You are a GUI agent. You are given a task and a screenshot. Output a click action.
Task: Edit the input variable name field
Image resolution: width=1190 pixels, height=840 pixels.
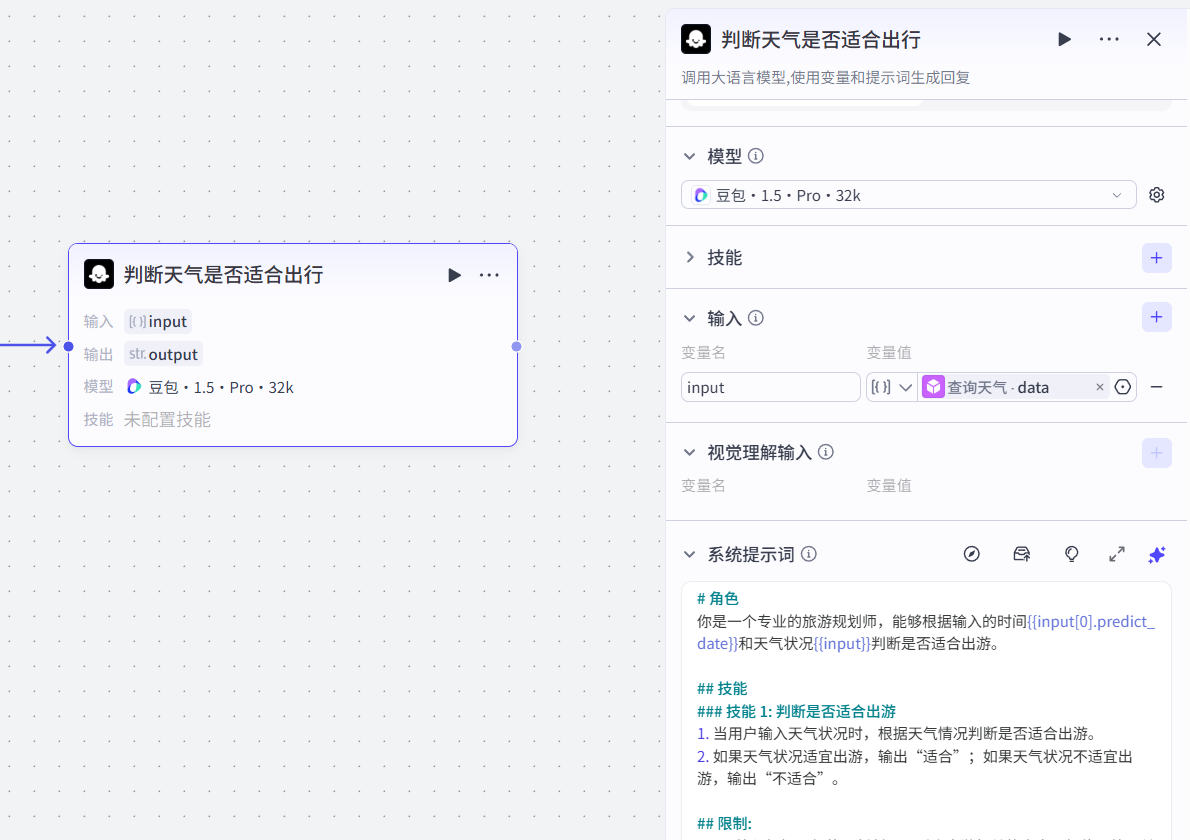770,387
